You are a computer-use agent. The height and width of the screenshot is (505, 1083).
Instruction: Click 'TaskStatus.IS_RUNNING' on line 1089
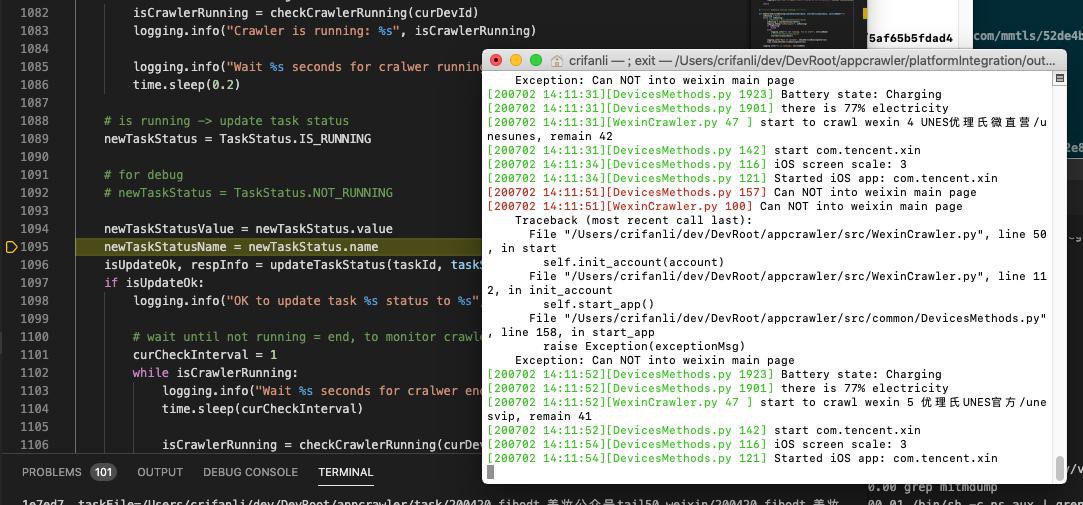pyautogui.click(x=295, y=138)
